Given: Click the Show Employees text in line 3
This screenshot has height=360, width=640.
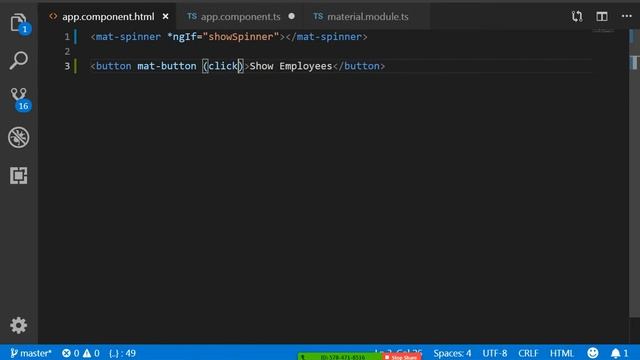Looking at the screenshot, I should 291,66.
